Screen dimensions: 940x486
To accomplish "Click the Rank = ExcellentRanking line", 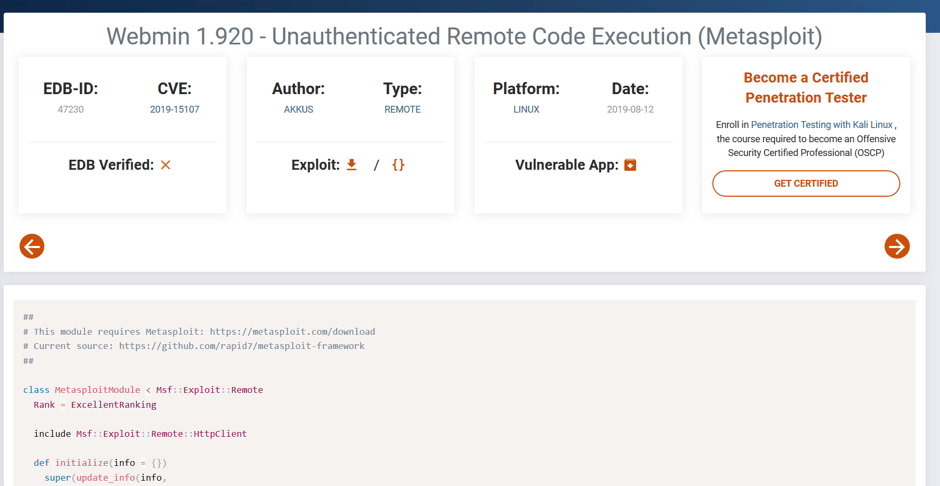I will [95, 405].
